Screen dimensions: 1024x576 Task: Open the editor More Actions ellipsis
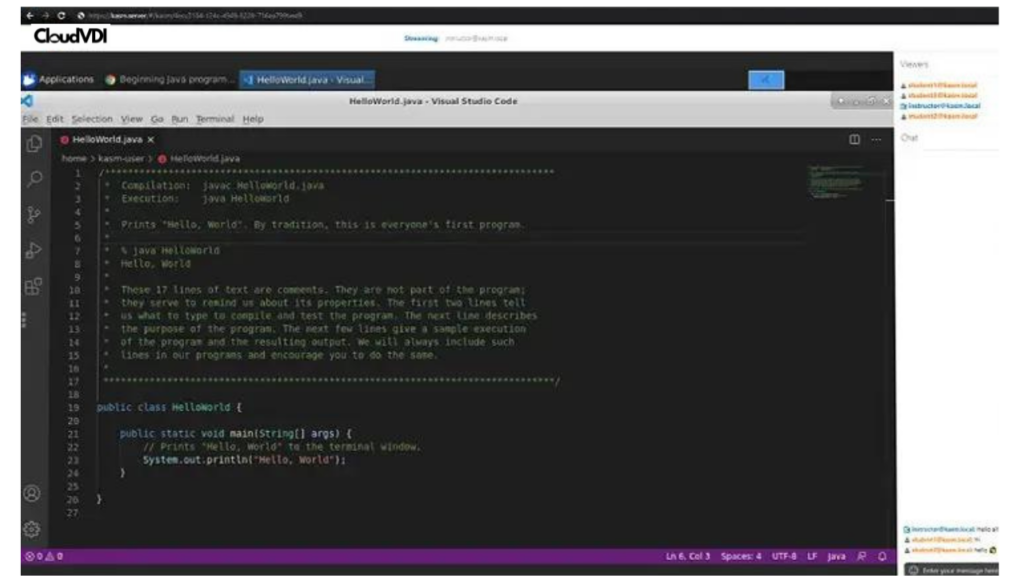point(876,139)
